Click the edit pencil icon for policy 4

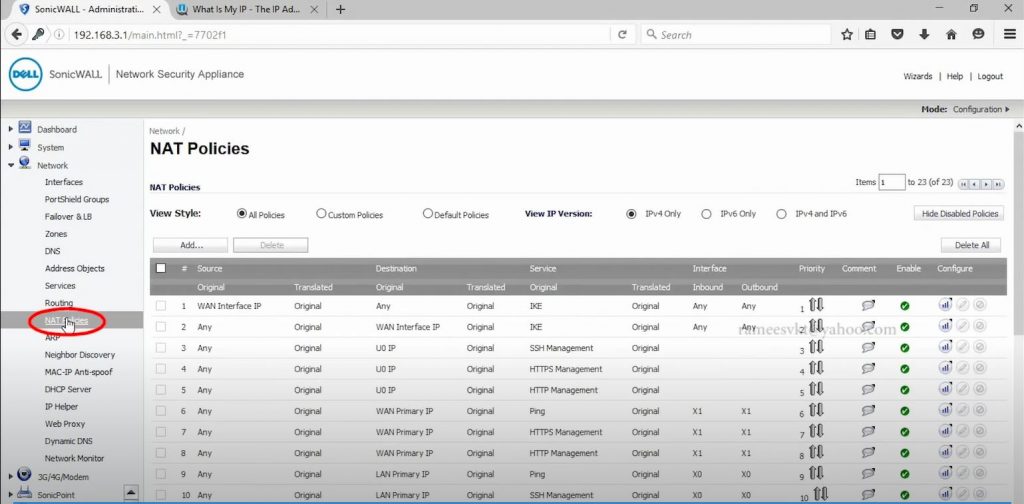(x=963, y=368)
